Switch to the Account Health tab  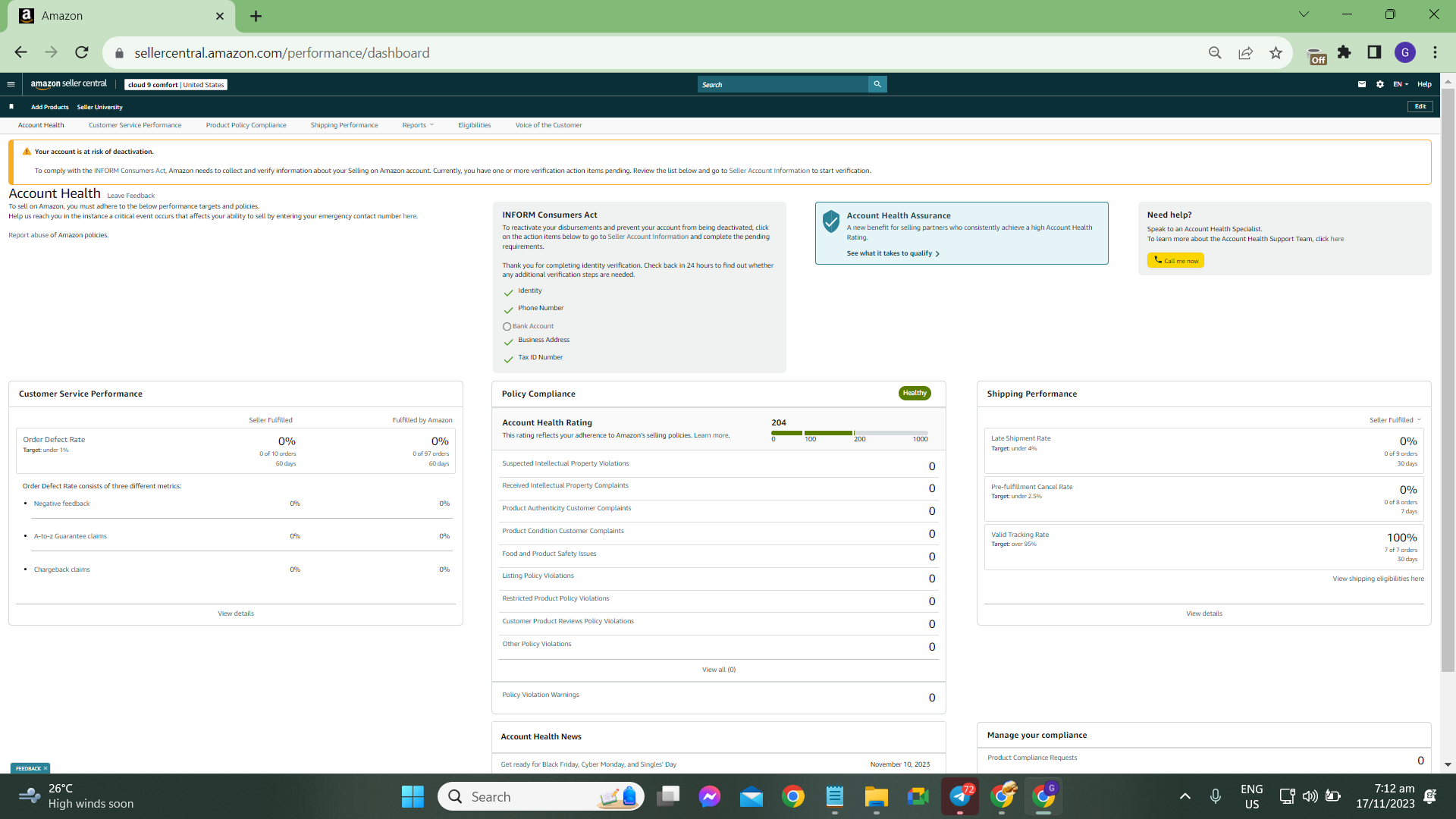click(x=41, y=125)
